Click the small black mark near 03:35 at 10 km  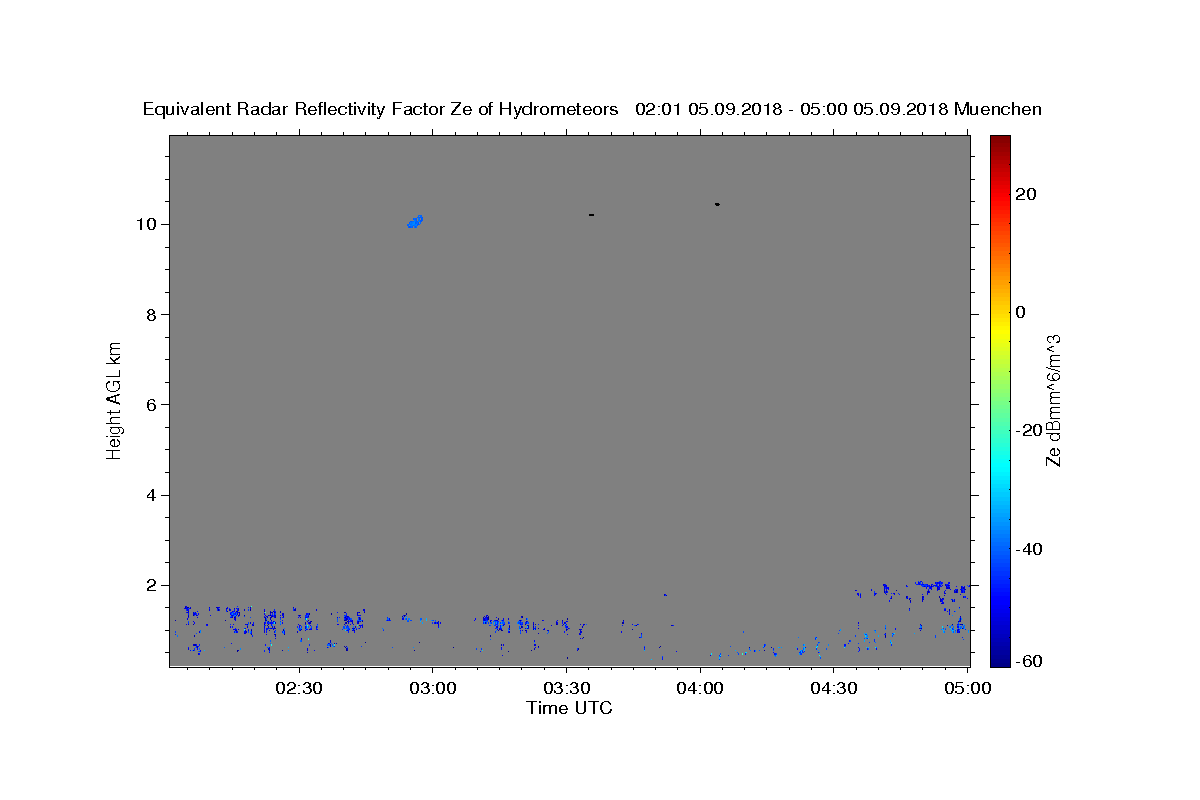(592, 215)
